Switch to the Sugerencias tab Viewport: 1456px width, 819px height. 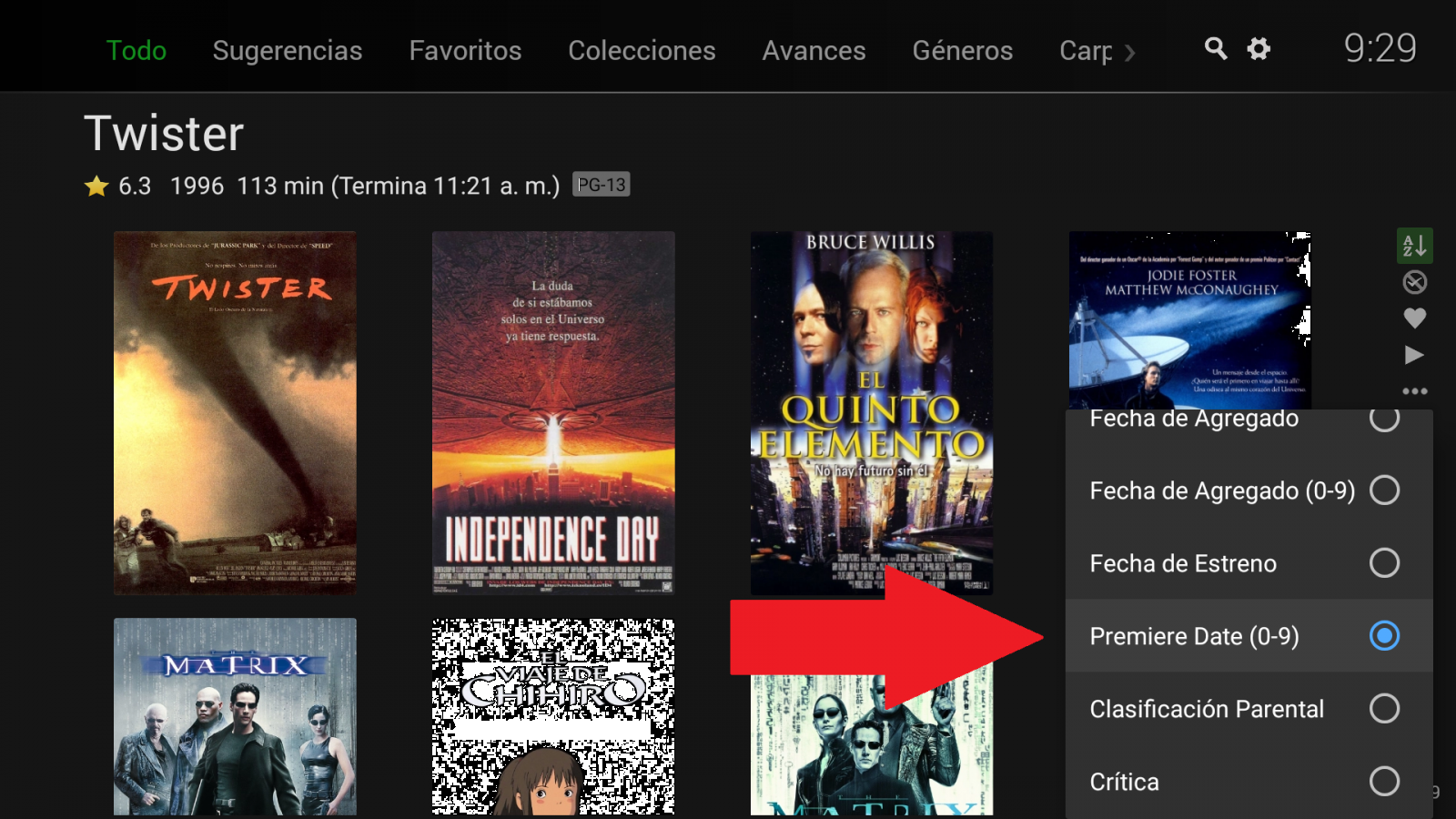(287, 51)
